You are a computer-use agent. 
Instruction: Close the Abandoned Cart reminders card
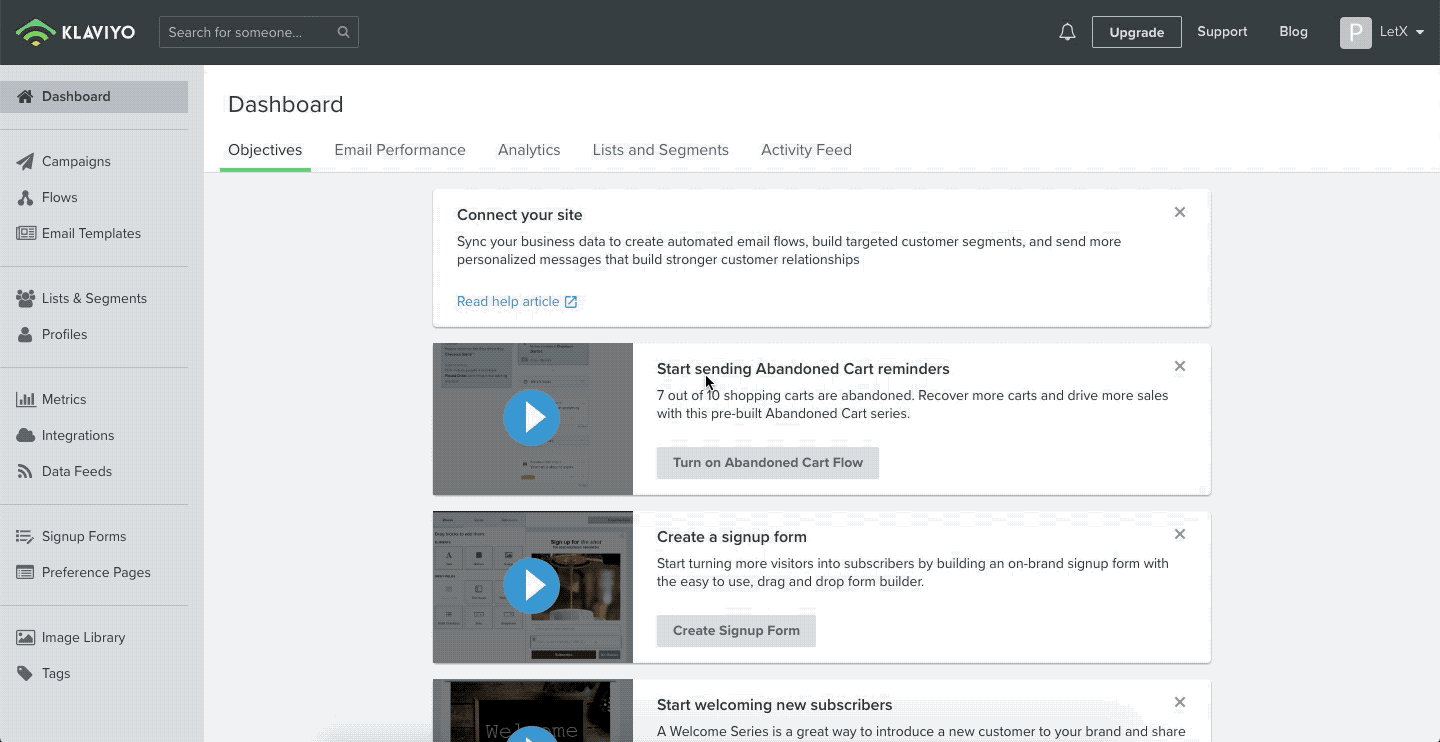click(1180, 366)
